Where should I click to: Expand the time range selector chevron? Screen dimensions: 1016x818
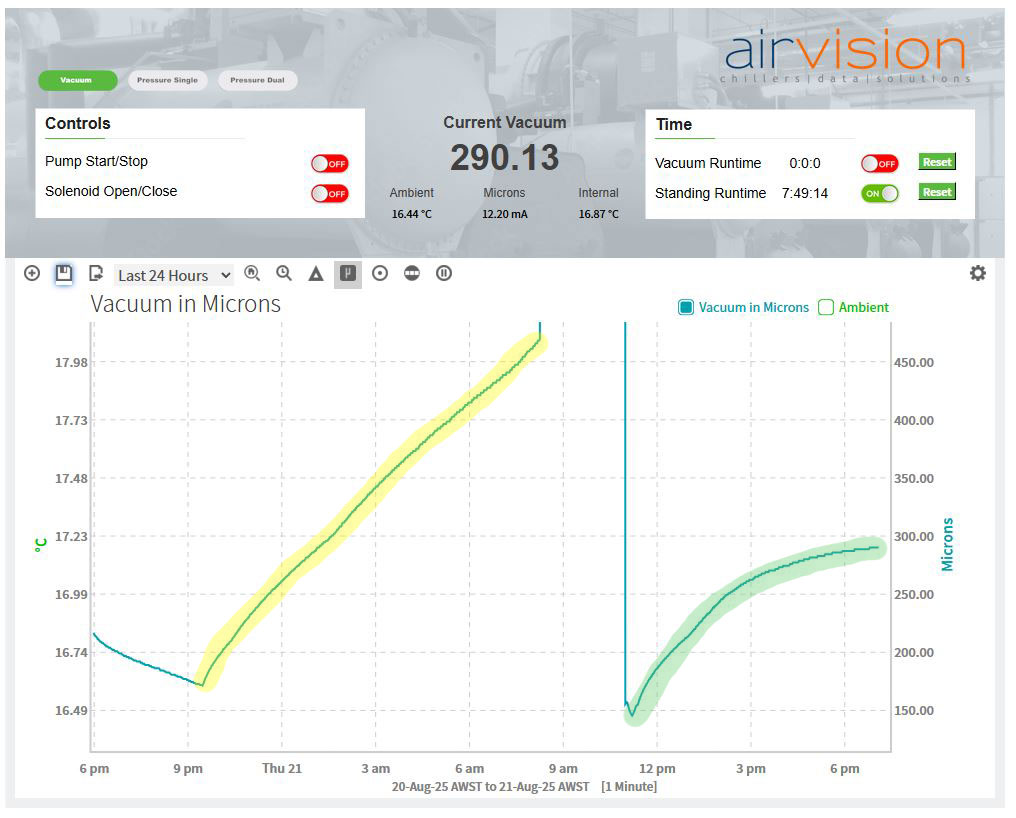(x=225, y=274)
